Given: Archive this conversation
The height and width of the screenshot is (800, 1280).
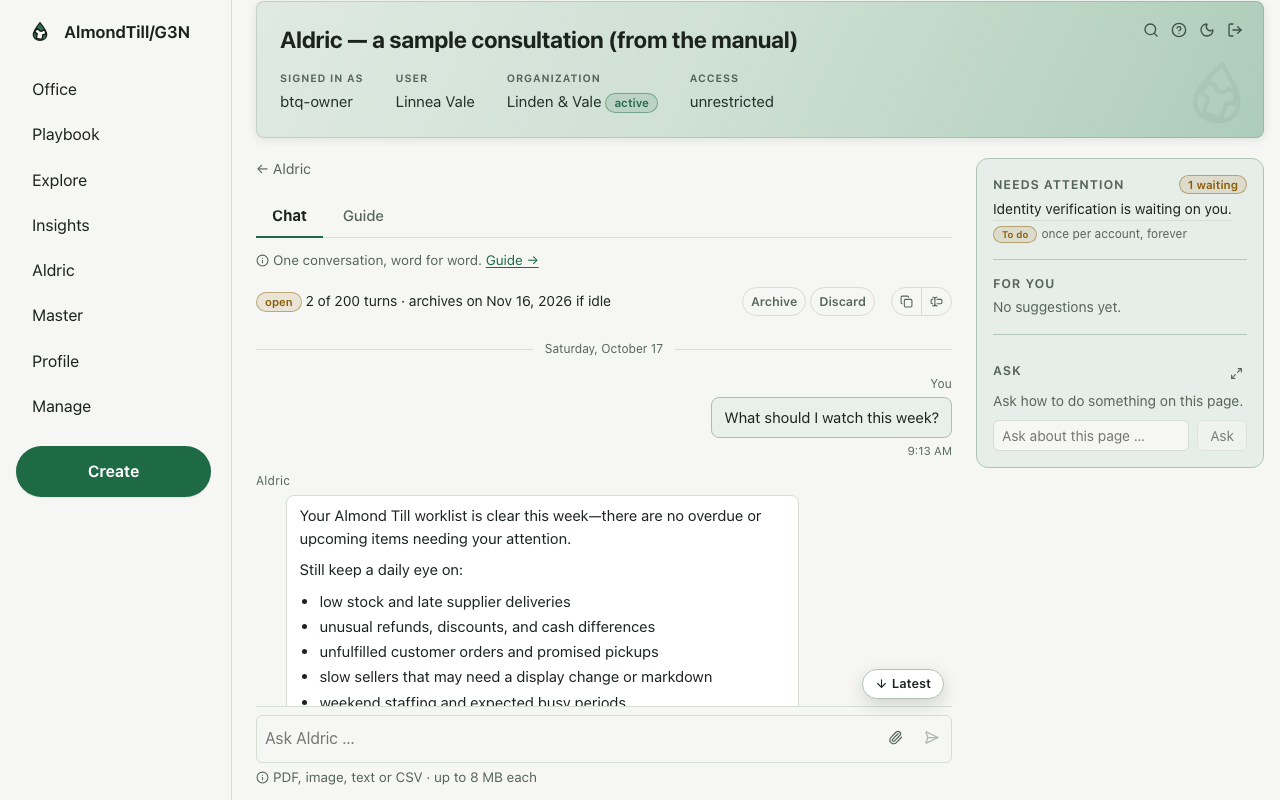Looking at the screenshot, I should (x=774, y=302).
